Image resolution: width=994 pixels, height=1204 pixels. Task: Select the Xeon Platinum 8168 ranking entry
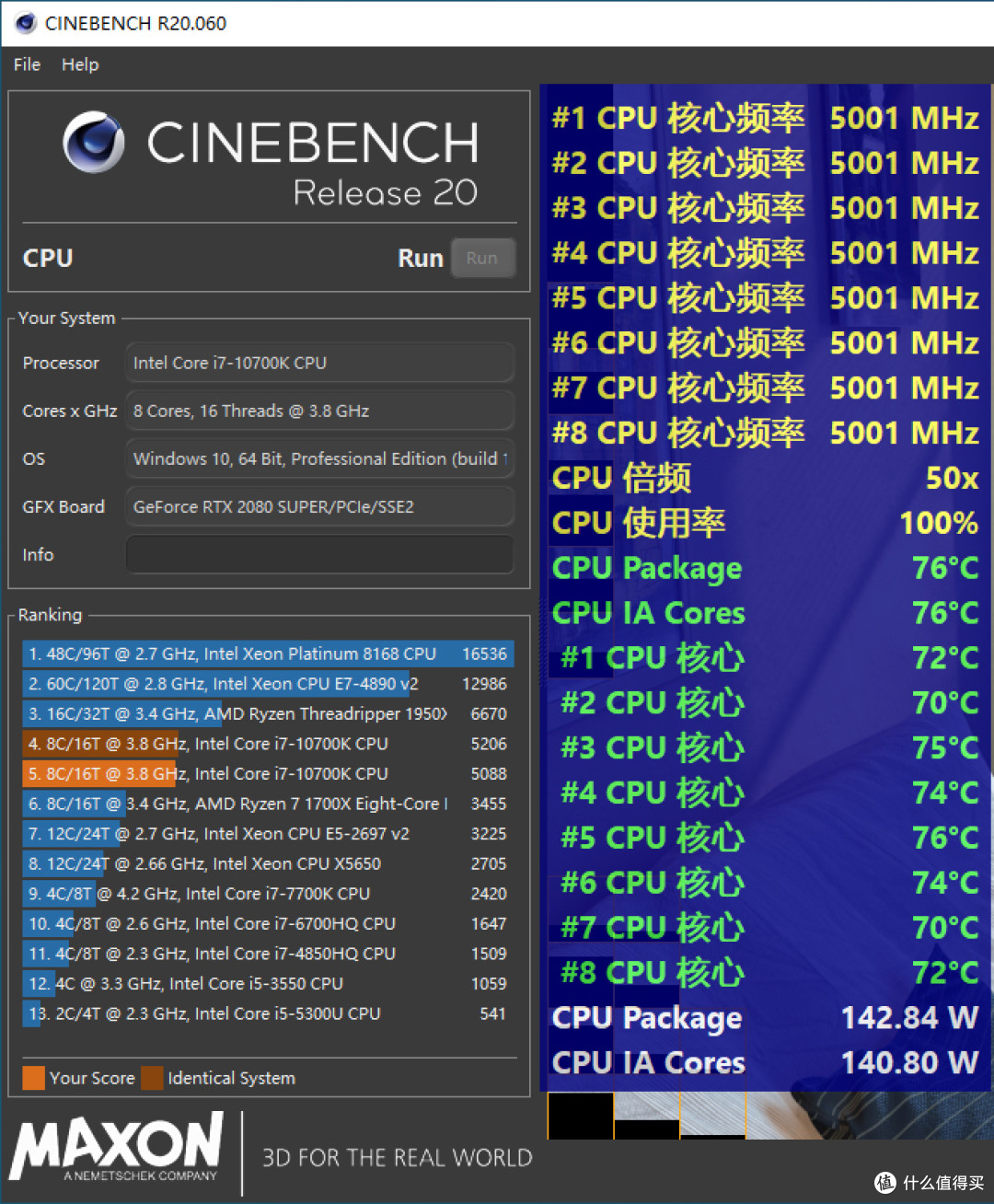tap(268, 654)
